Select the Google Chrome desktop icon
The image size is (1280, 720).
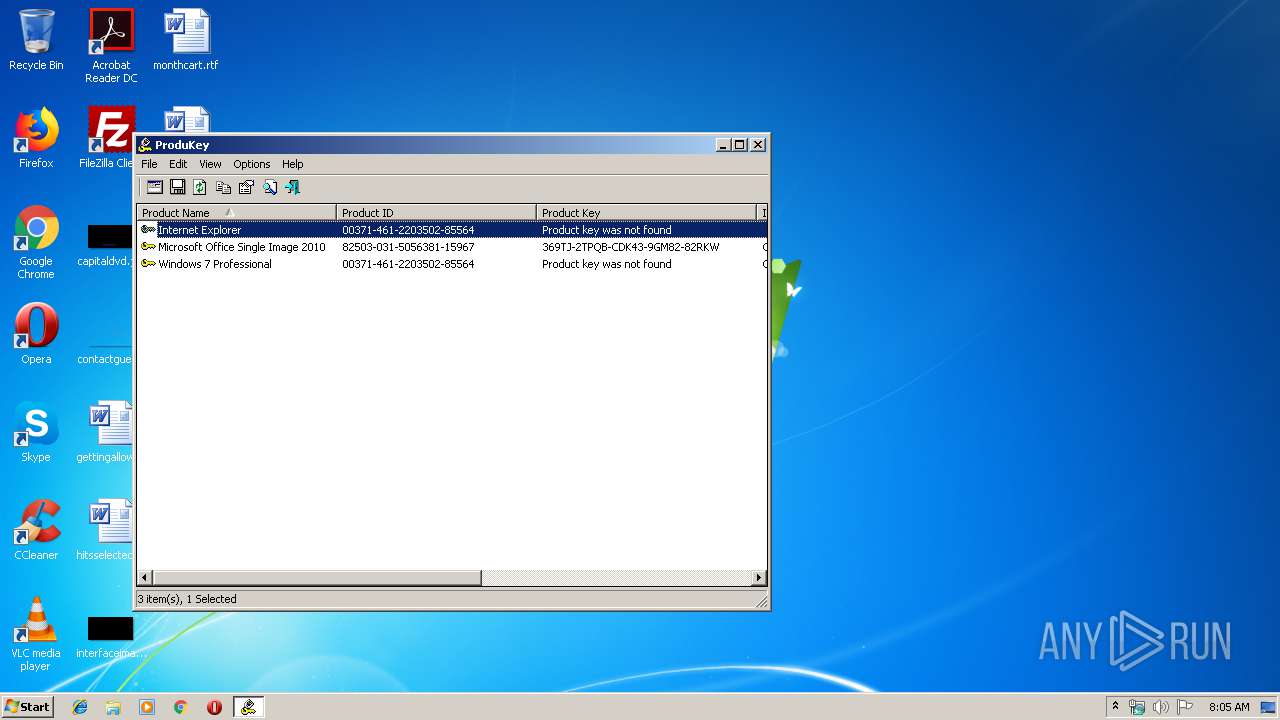pos(36,242)
